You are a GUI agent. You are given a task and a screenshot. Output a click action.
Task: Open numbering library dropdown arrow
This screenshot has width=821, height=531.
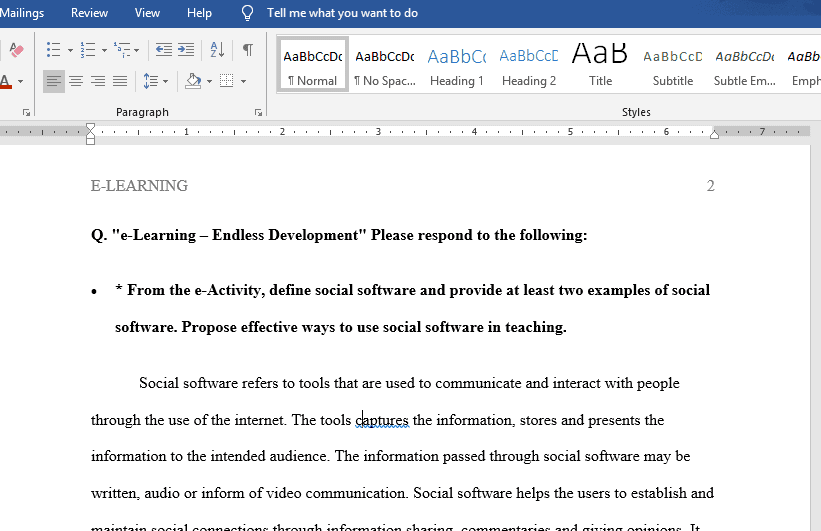click(x=104, y=50)
